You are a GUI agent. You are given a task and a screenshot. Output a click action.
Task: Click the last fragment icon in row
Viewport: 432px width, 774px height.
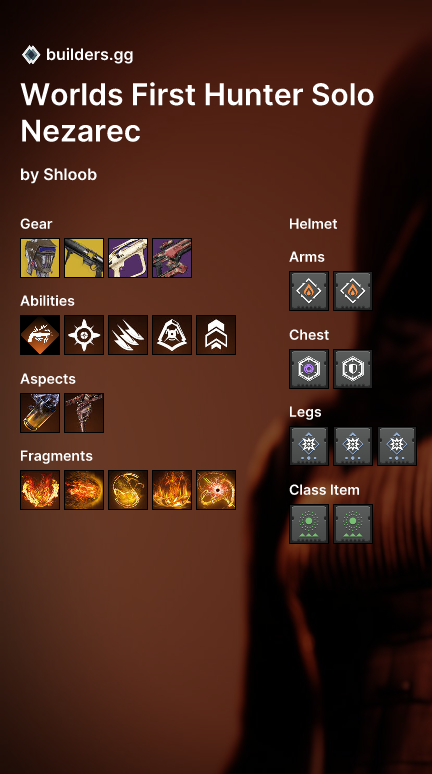[216, 490]
